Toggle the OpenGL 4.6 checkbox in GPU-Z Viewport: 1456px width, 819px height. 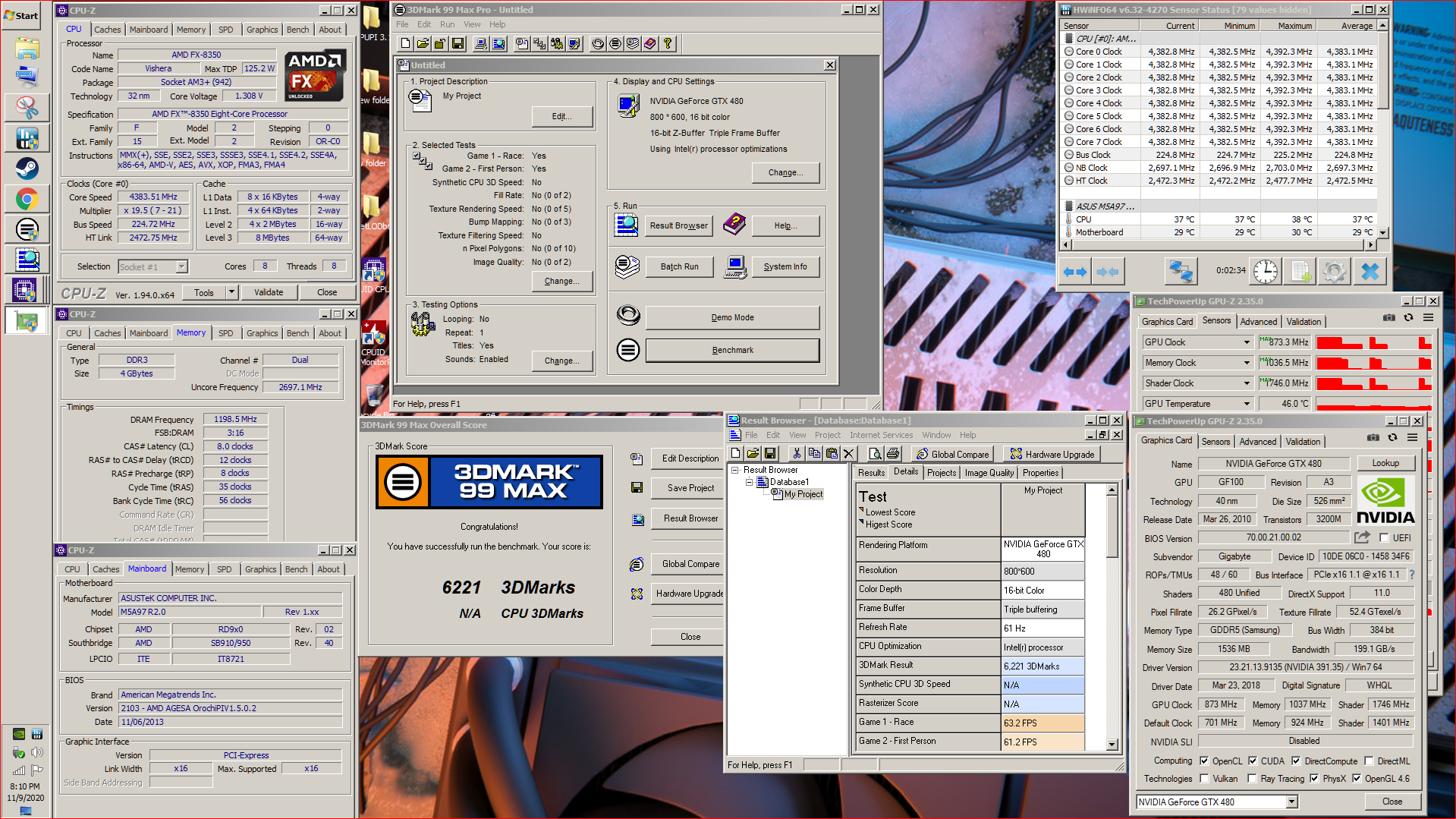pos(1356,779)
